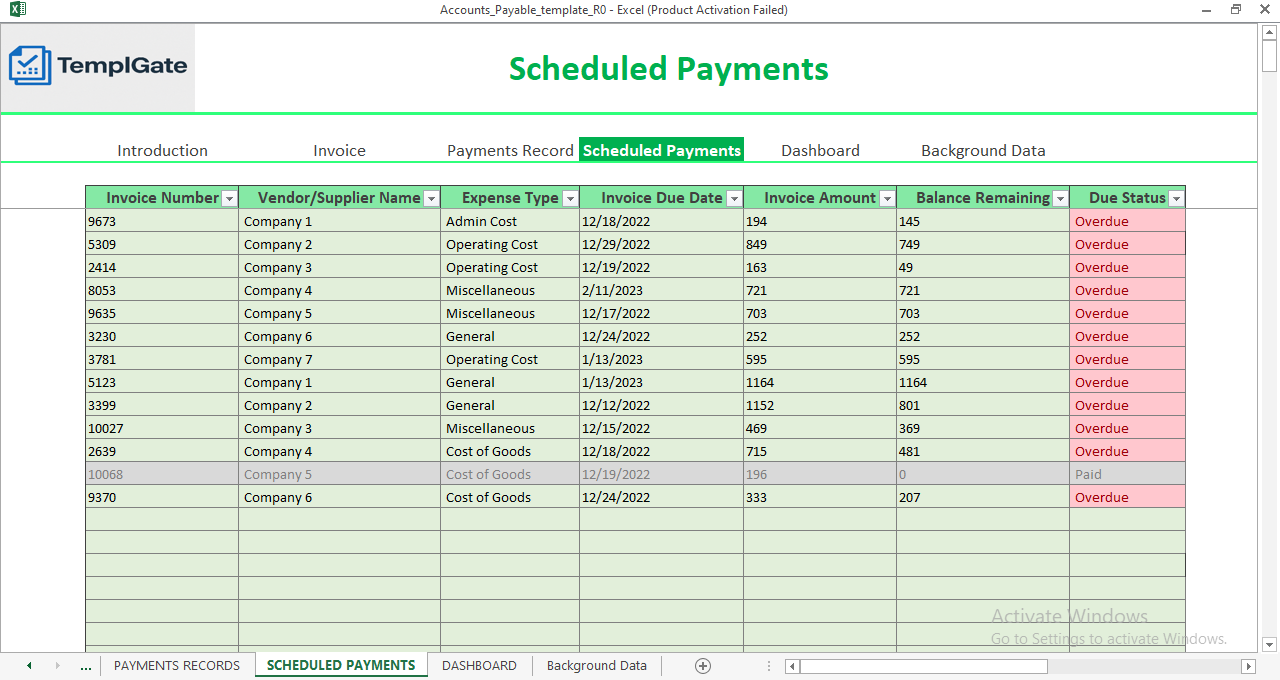Select invoice amount cell 1152
Image resolution: width=1280 pixels, height=680 pixels.
[820, 405]
